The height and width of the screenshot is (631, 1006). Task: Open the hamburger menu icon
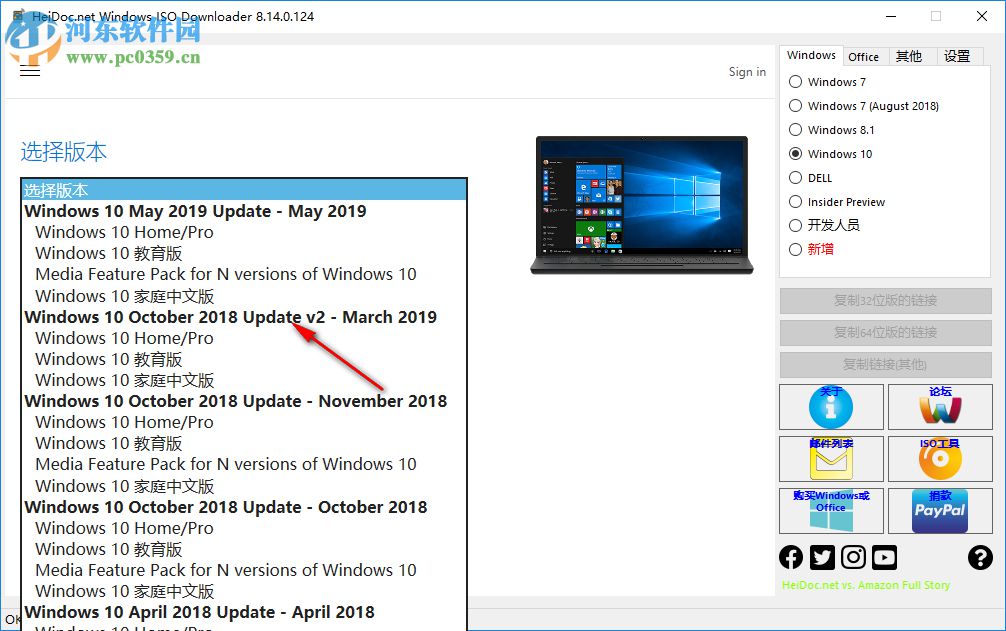pyautogui.click(x=30, y=71)
